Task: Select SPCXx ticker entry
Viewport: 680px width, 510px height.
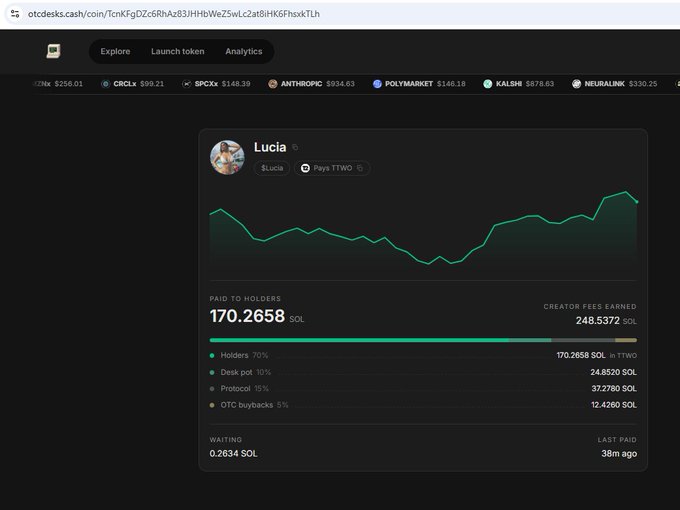Action: 216,84
